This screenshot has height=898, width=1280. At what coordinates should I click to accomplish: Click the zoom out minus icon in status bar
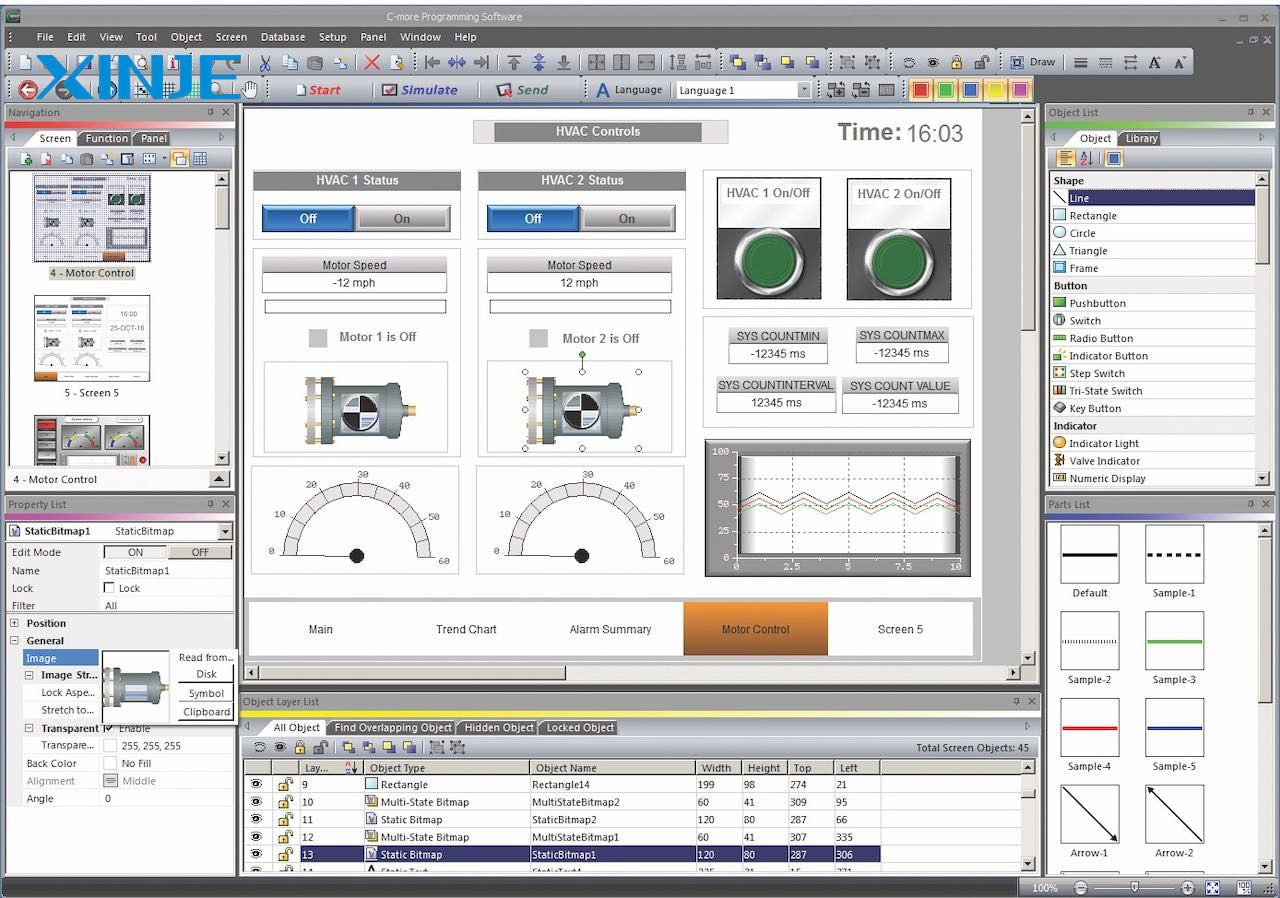[x=1081, y=887]
